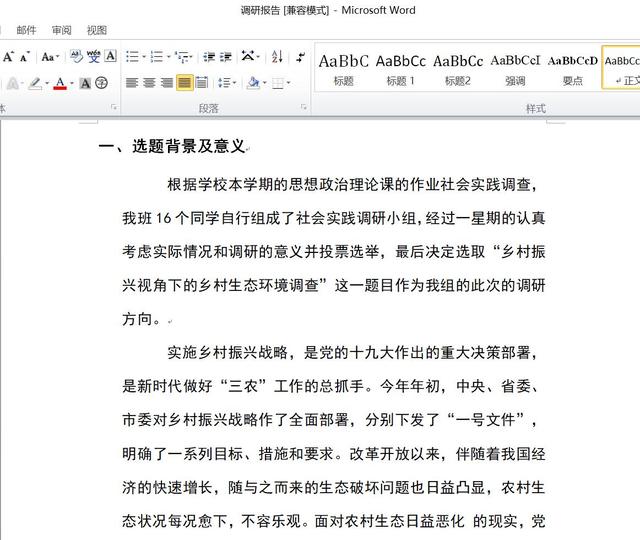Open the Phonetic Guide (wén) tool

[93, 56]
